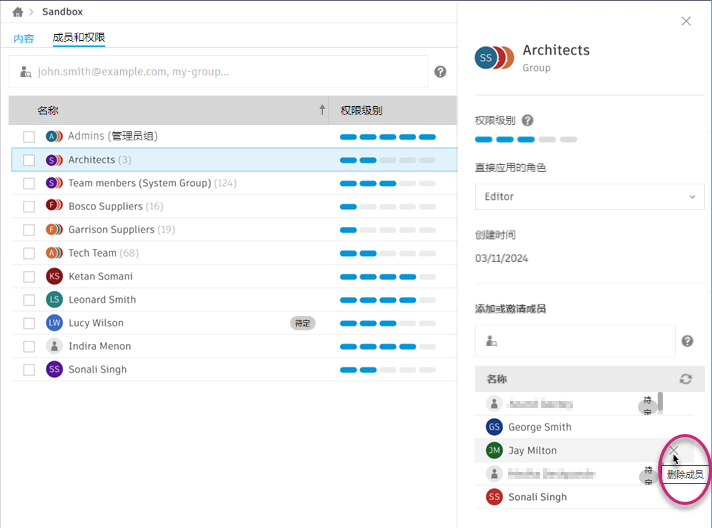The height and width of the screenshot is (528, 712).
Task: Select the Indira Menon row
Action: [234, 346]
